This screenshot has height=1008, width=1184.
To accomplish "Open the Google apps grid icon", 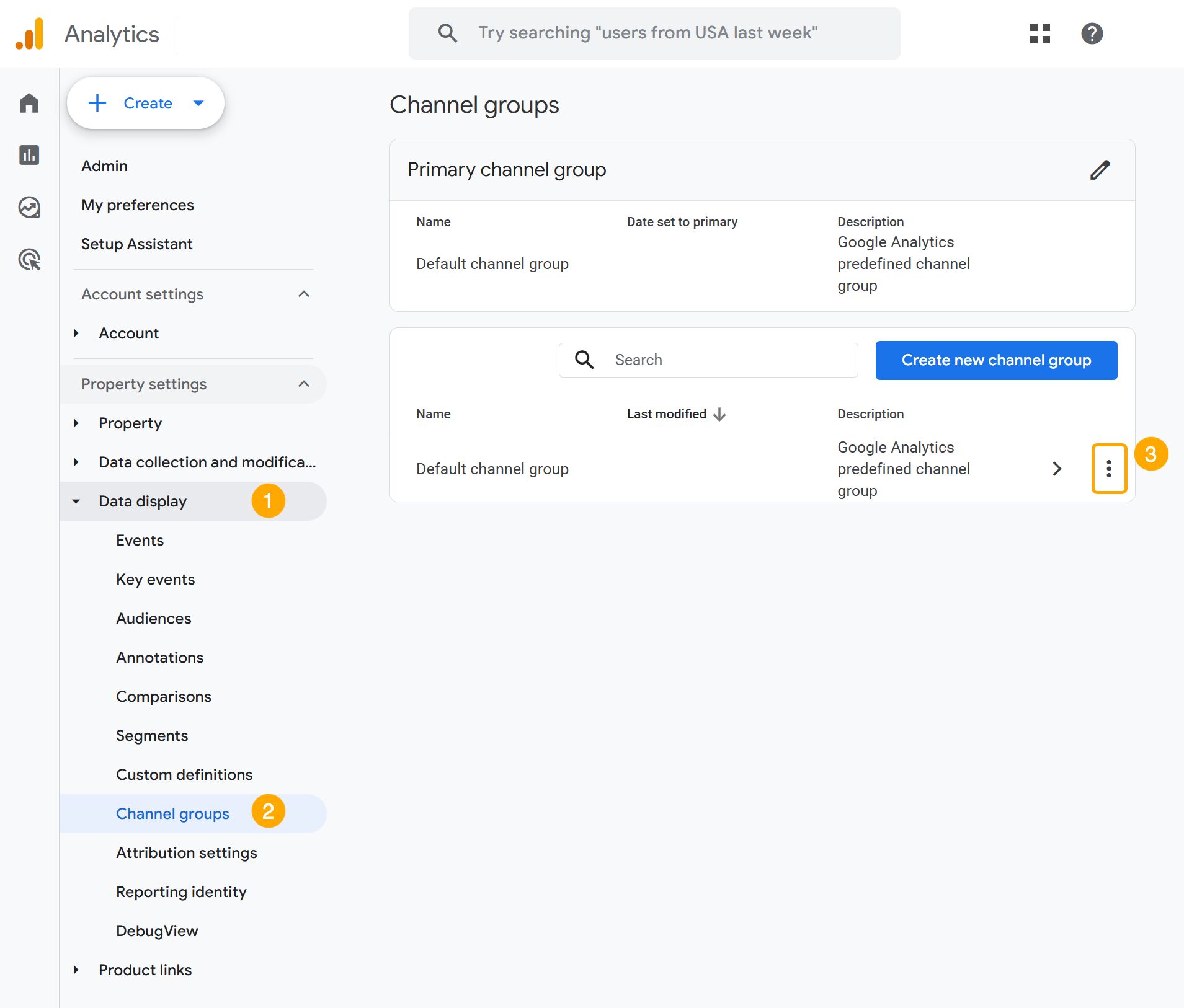I will (x=1040, y=34).
